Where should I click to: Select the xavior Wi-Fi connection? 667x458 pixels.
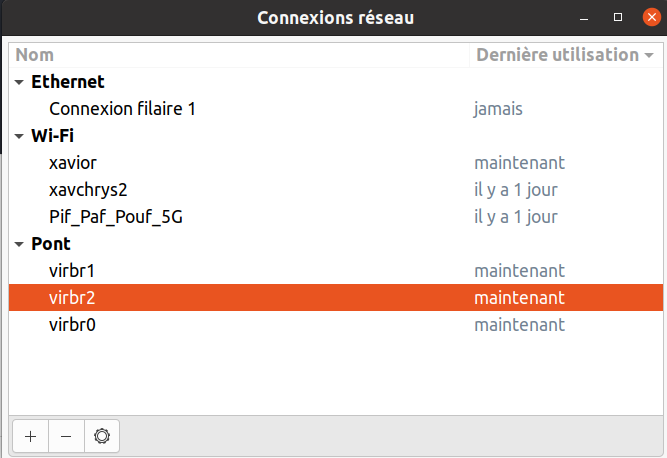click(336, 163)
